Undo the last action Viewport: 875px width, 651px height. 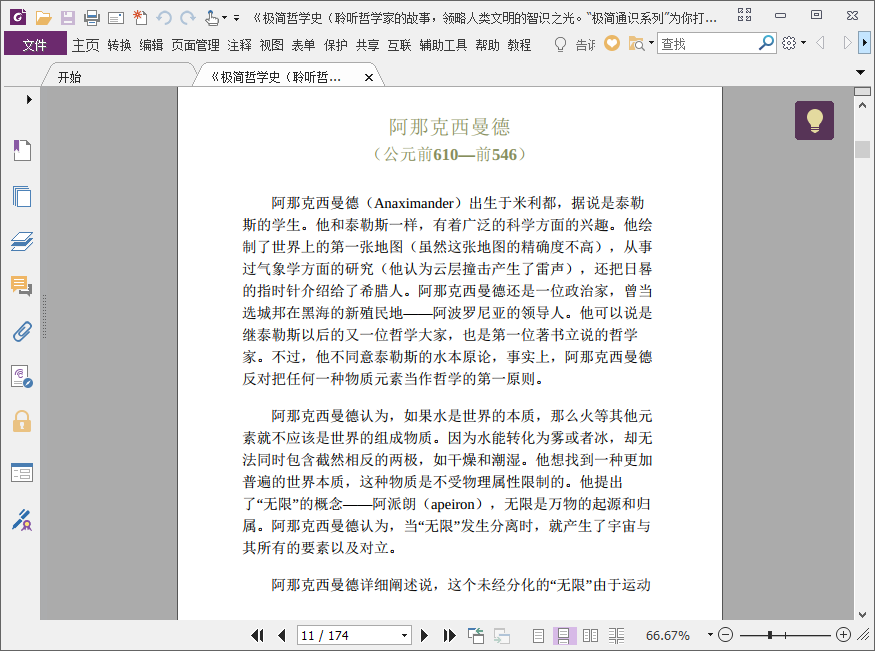(164, 18)
